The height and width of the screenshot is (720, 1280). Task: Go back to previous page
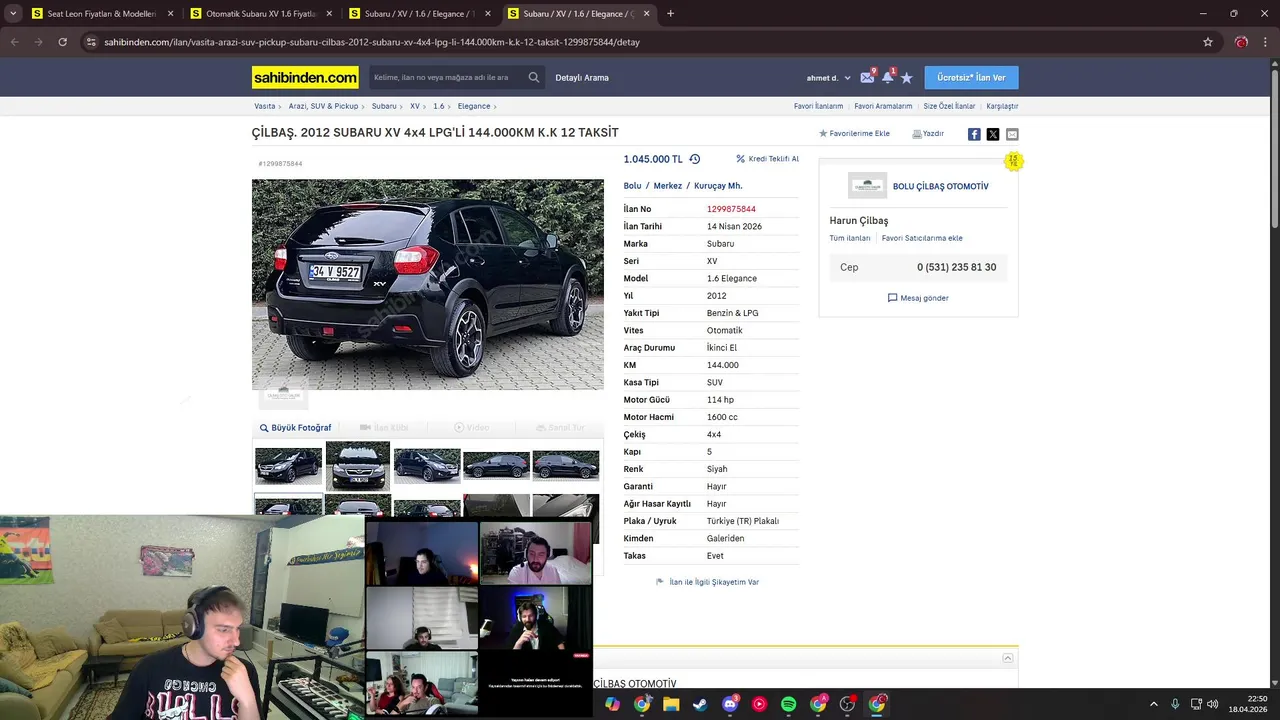[x=14, y=42]
